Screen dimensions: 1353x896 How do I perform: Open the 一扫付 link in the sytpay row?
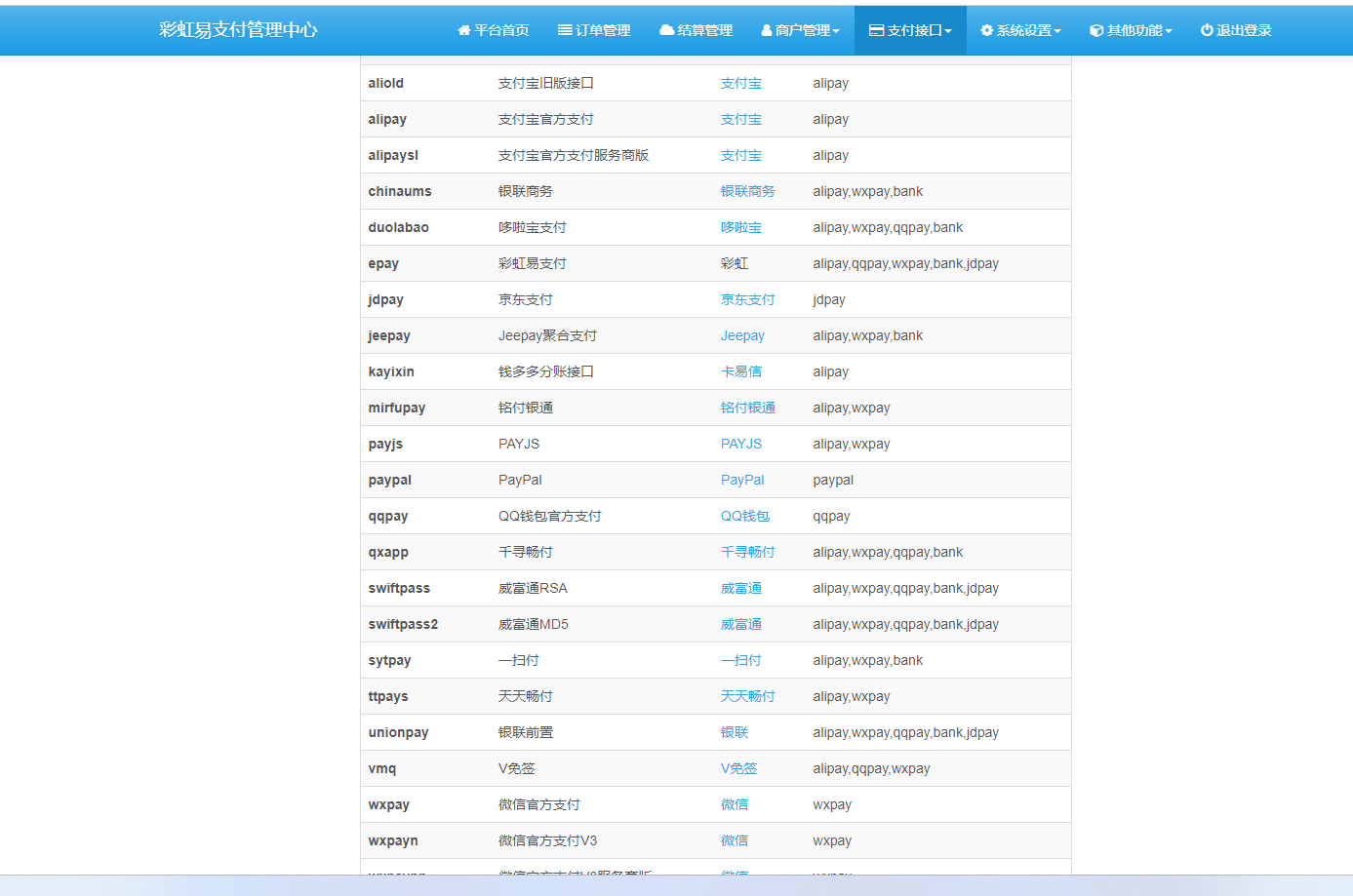coord(741,661)
